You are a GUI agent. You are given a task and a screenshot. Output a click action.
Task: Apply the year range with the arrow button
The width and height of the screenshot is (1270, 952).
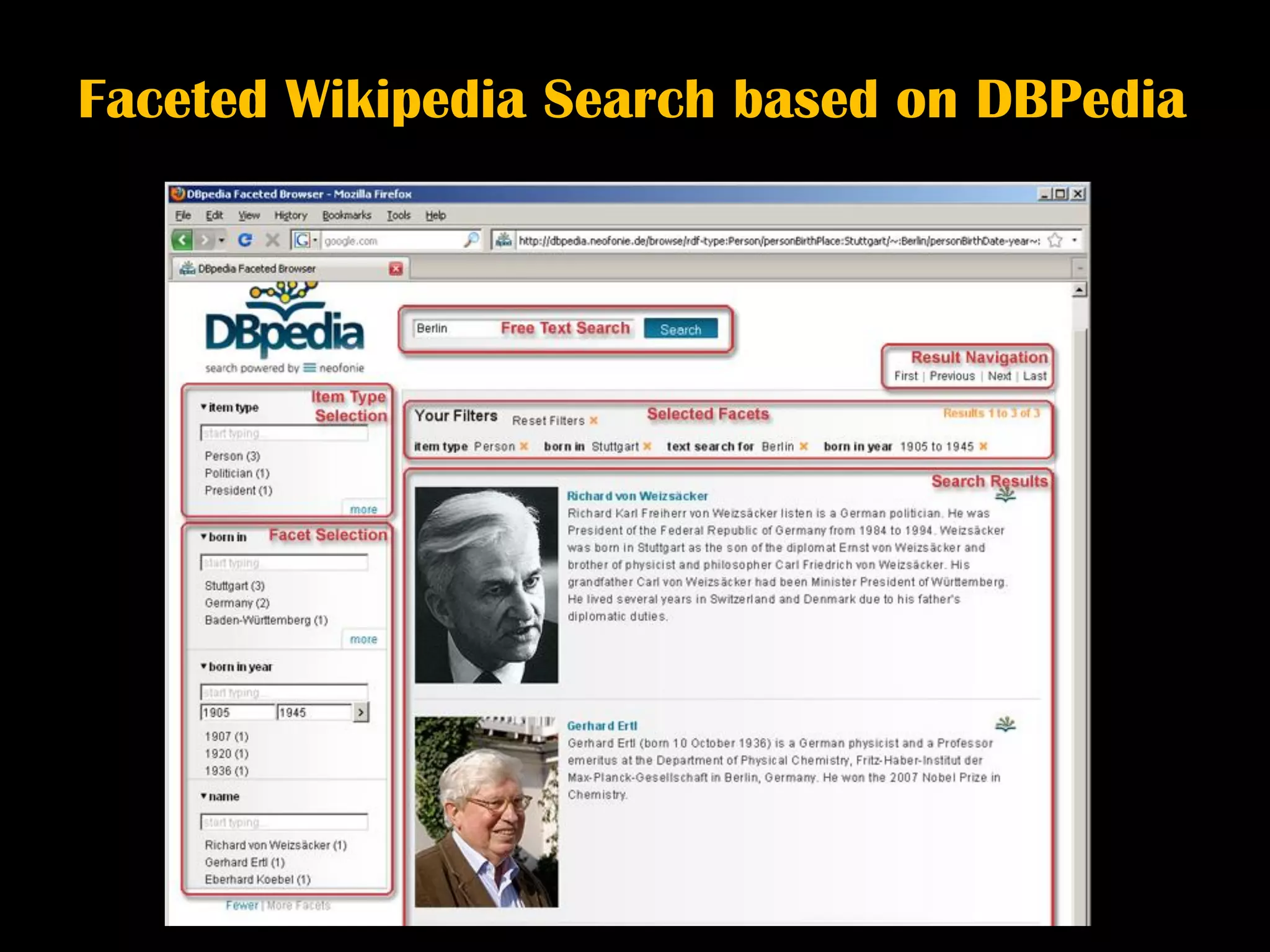coord(361,712)
